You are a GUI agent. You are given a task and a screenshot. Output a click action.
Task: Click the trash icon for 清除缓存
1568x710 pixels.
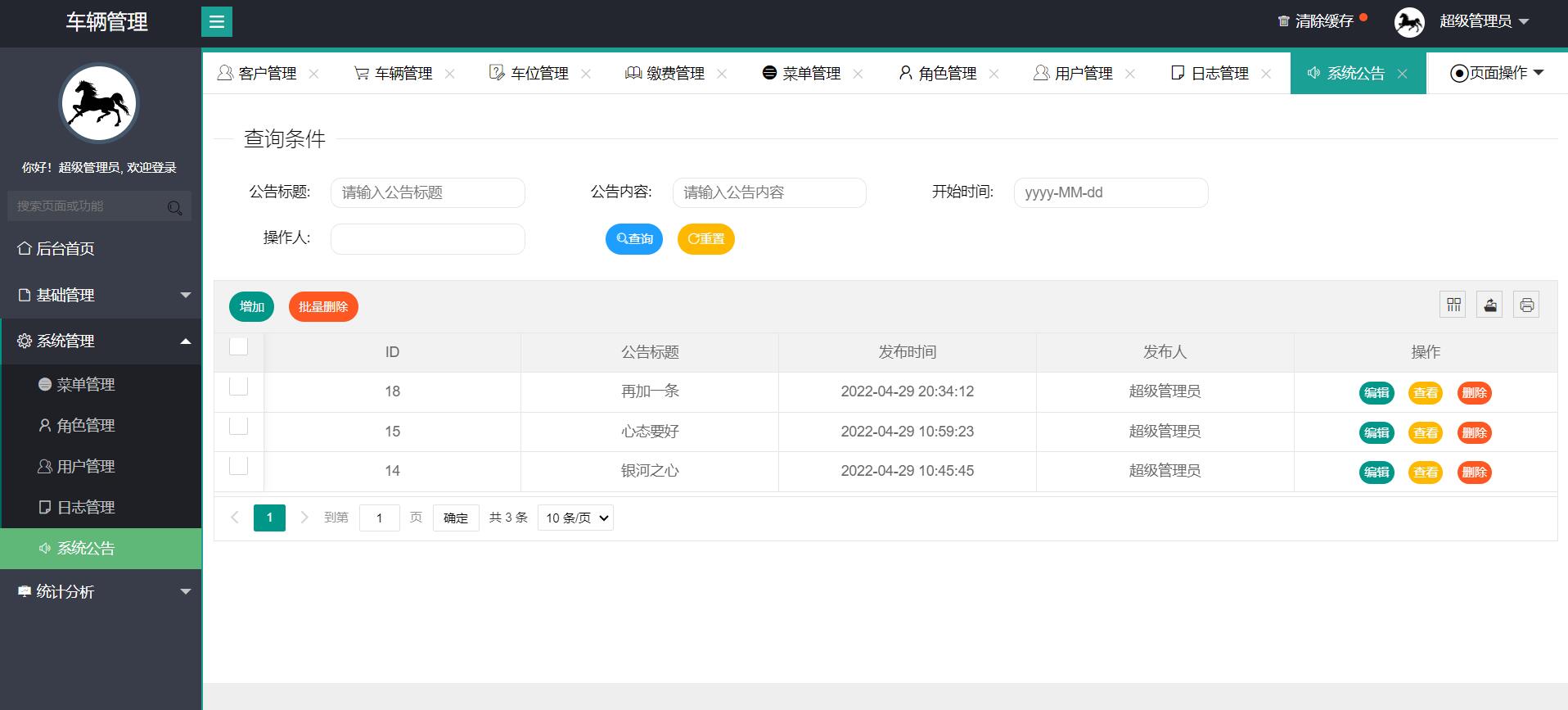tap(1283, 21)
